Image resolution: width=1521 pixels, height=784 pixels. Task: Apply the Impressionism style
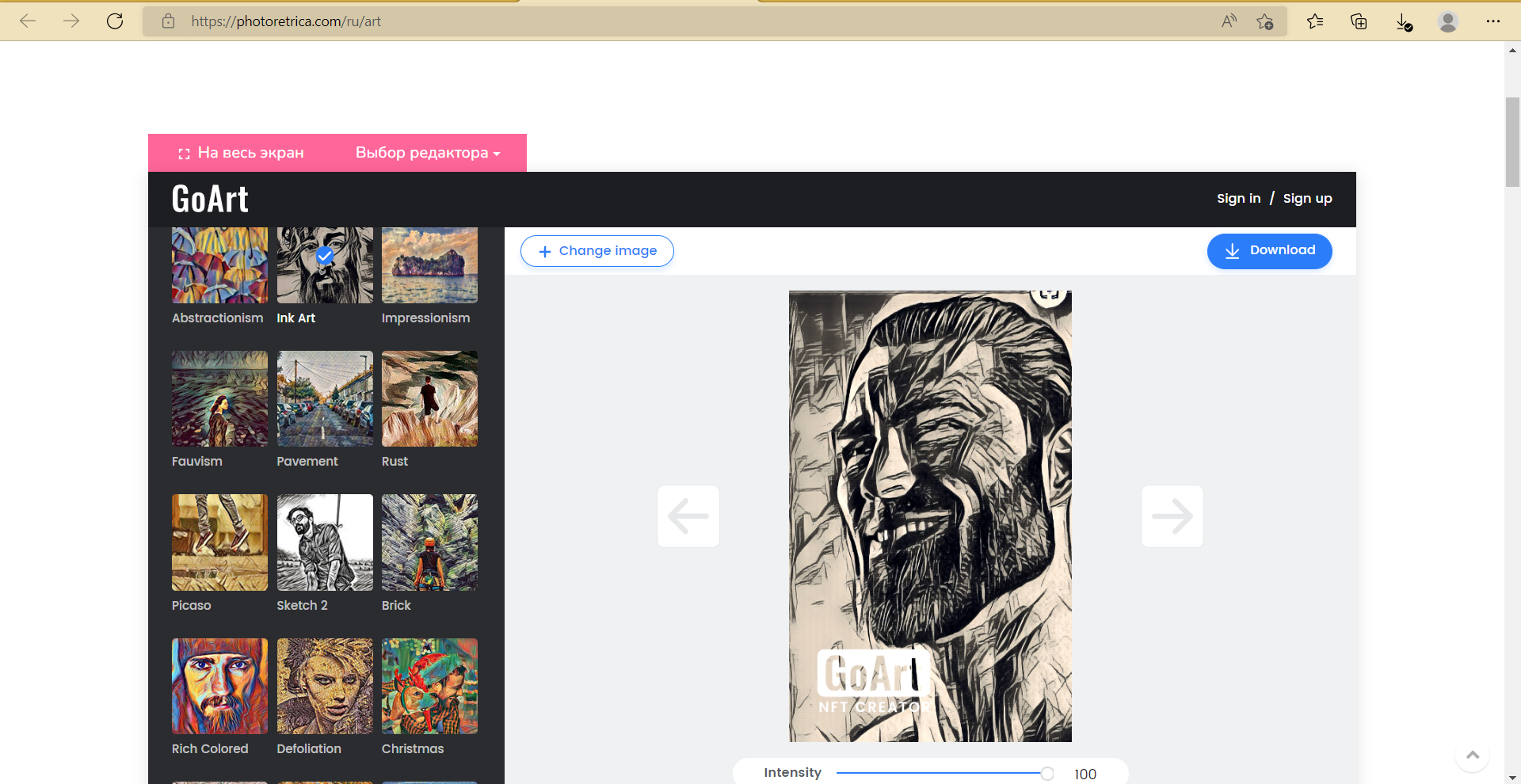[x=429, y=265]
